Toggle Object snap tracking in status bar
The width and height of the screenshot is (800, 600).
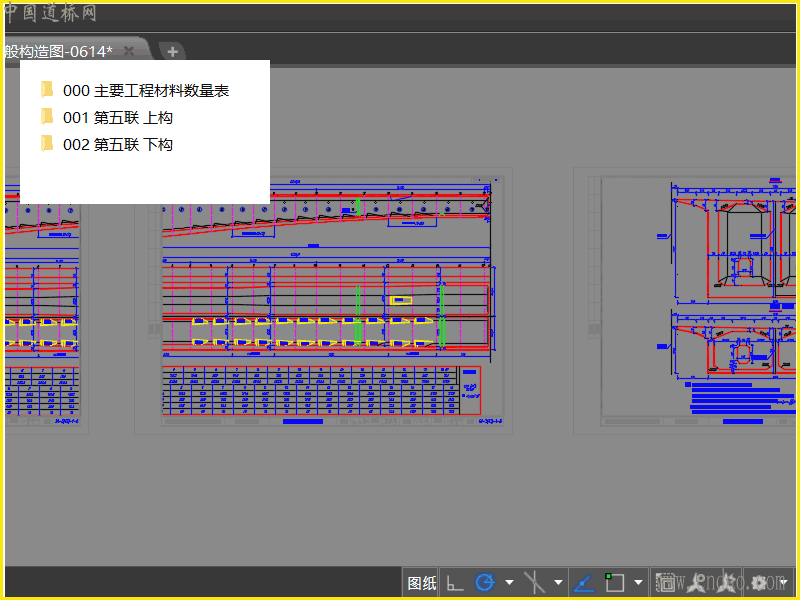[x=584, y=583]
